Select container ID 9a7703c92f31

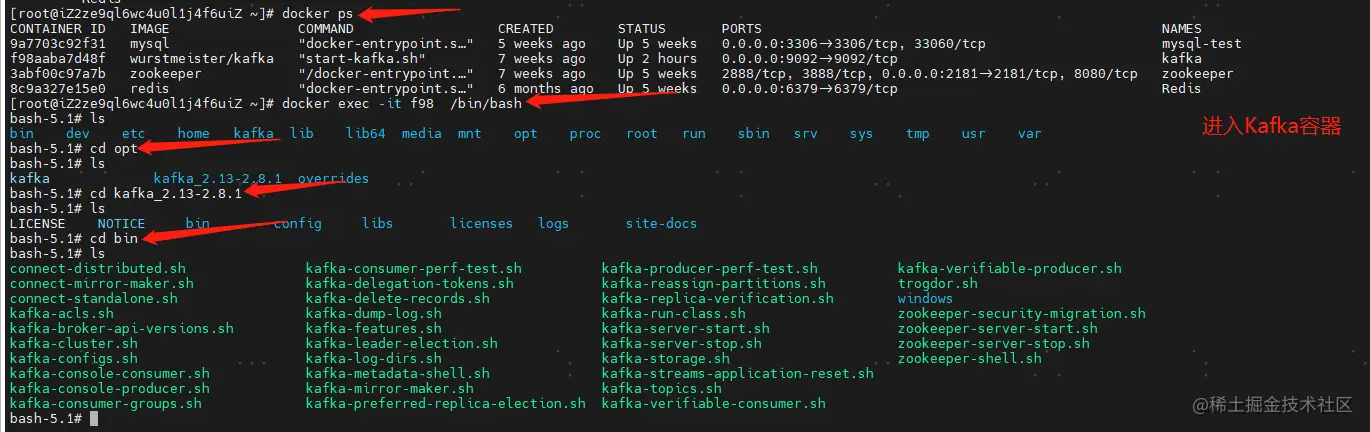pyautogui.click(x=57, y=43)
